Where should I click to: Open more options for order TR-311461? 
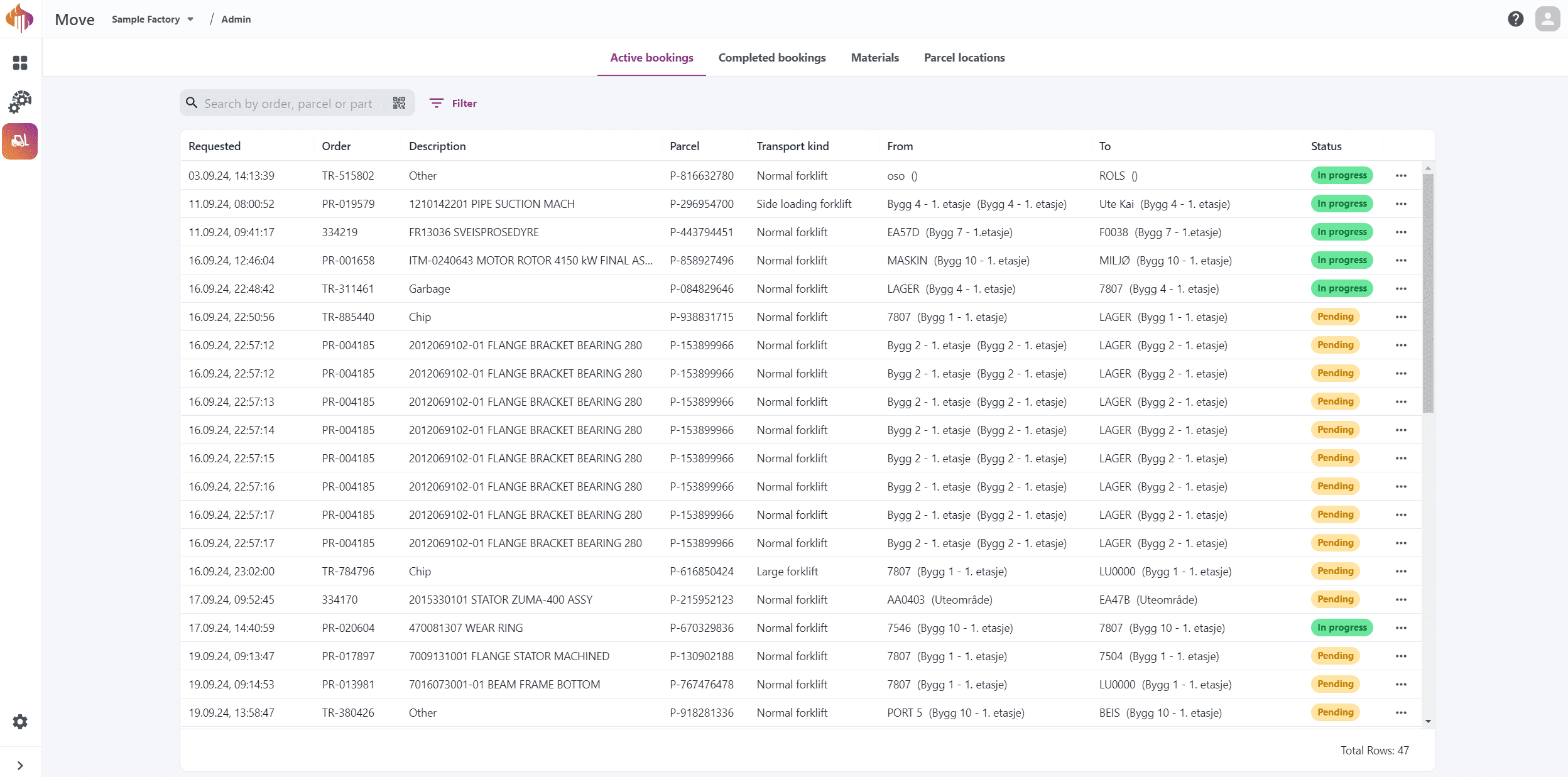click(1401, 289)
